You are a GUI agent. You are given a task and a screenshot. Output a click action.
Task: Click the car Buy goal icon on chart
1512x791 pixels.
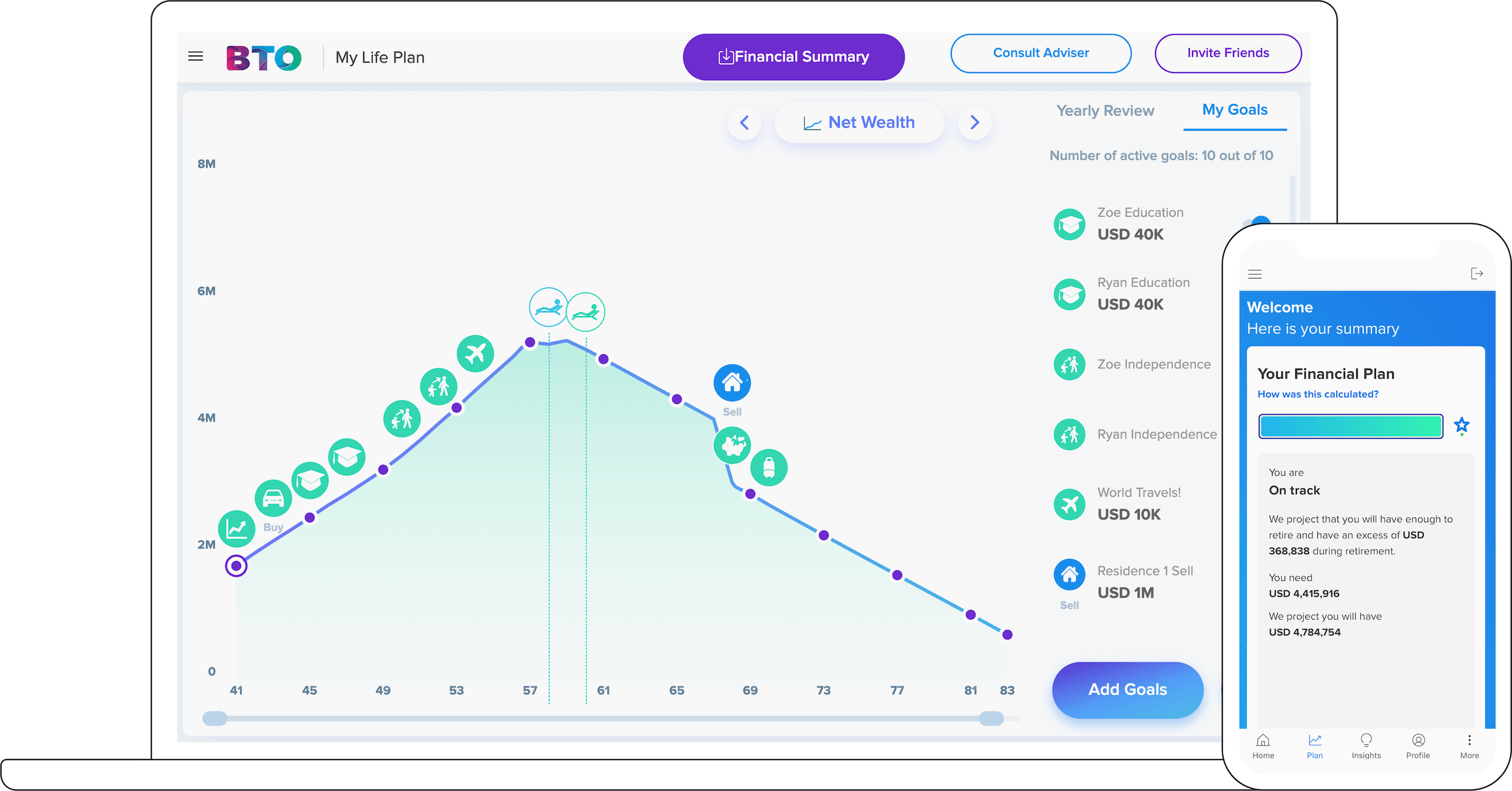point(273,499)
